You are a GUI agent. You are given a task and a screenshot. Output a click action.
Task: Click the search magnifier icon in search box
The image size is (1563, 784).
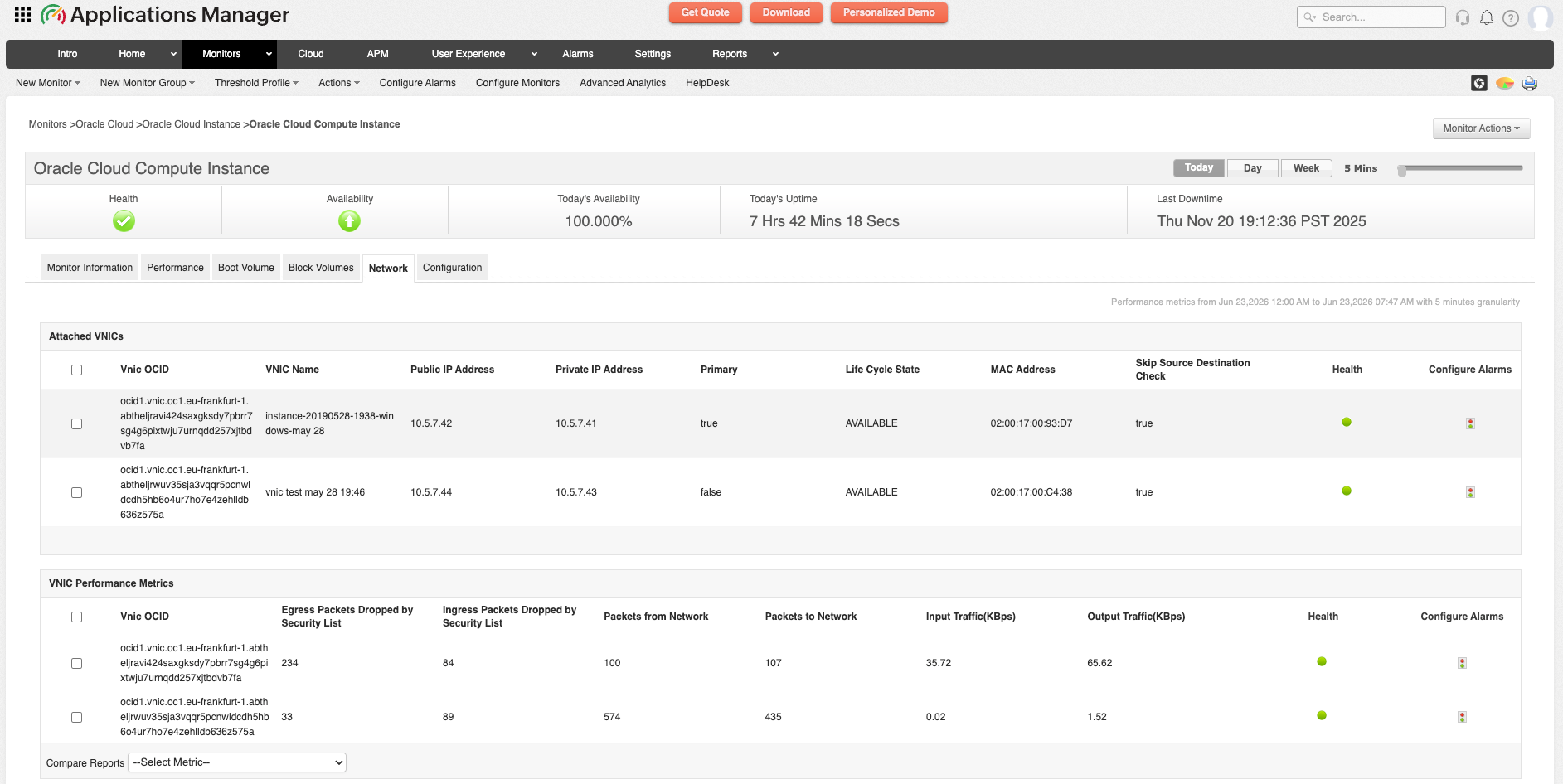coord(1309,17)
